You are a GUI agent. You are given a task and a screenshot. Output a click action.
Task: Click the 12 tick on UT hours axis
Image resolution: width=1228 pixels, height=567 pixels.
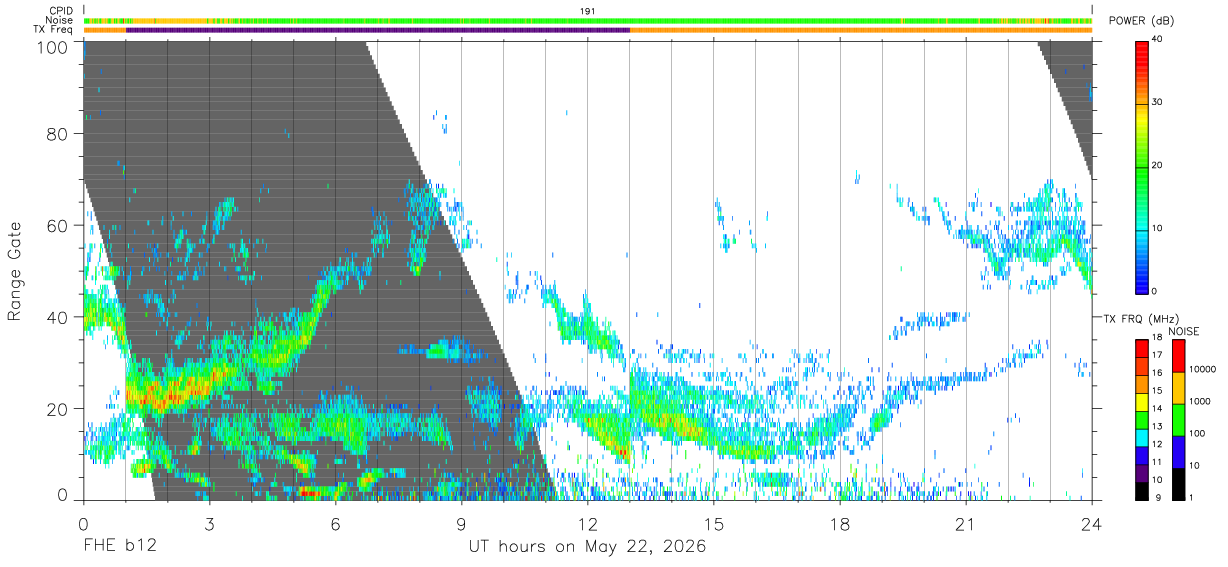[588, 524]
